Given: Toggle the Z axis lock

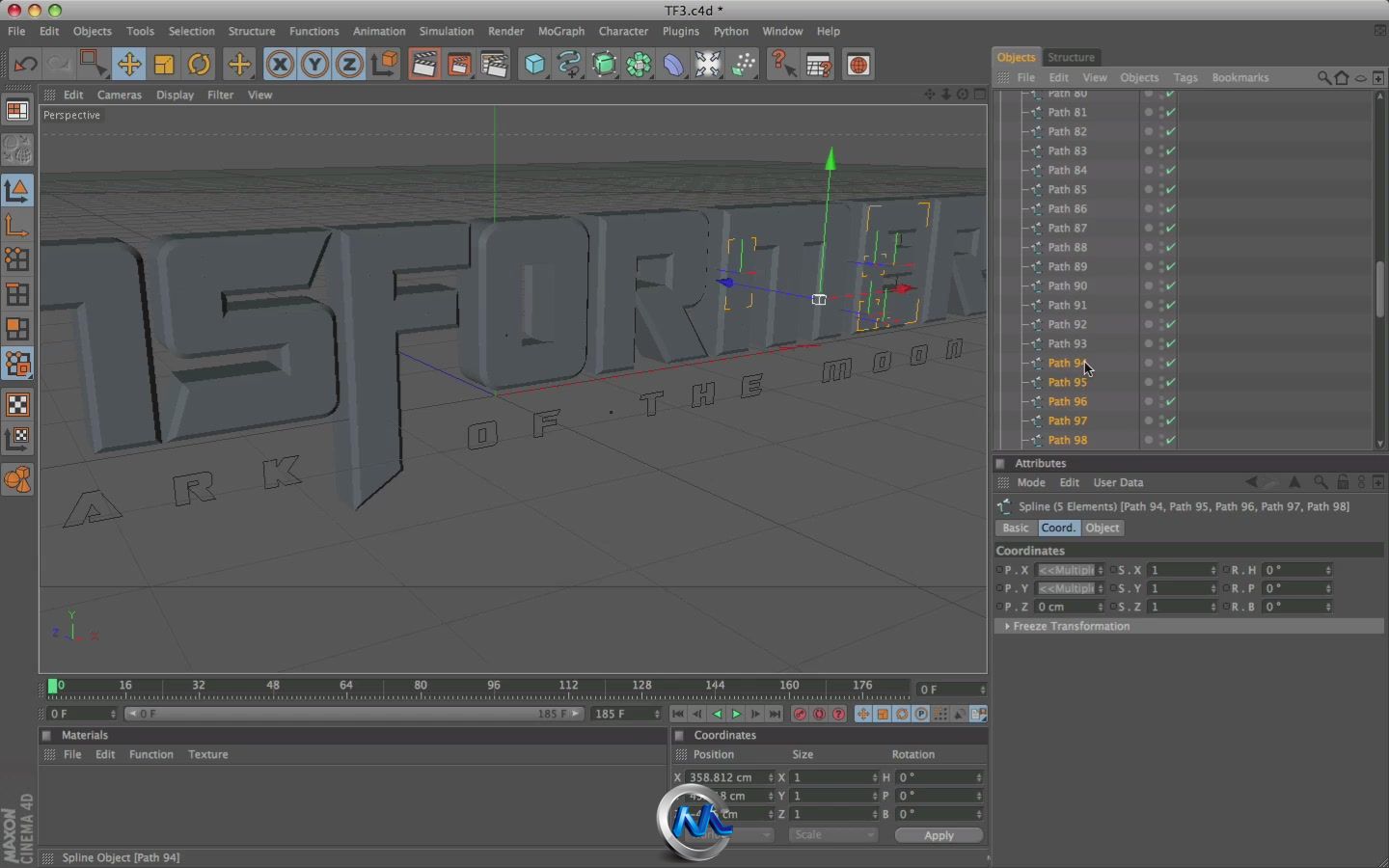Looking at the screenshot, I should point(349,65).
